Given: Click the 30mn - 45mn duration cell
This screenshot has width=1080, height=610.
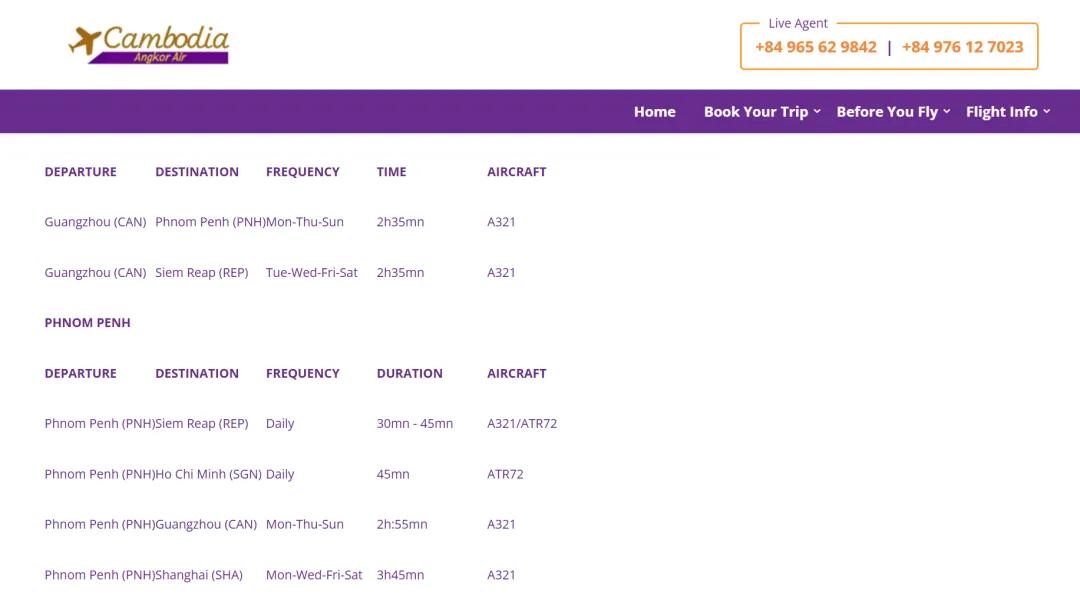Looking at the screenshot, I should click(x=414, y=424).
